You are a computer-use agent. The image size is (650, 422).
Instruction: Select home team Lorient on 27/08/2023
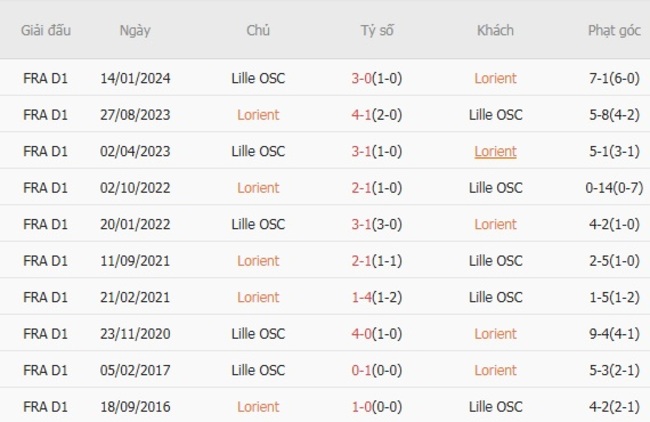tap(258, 115)
